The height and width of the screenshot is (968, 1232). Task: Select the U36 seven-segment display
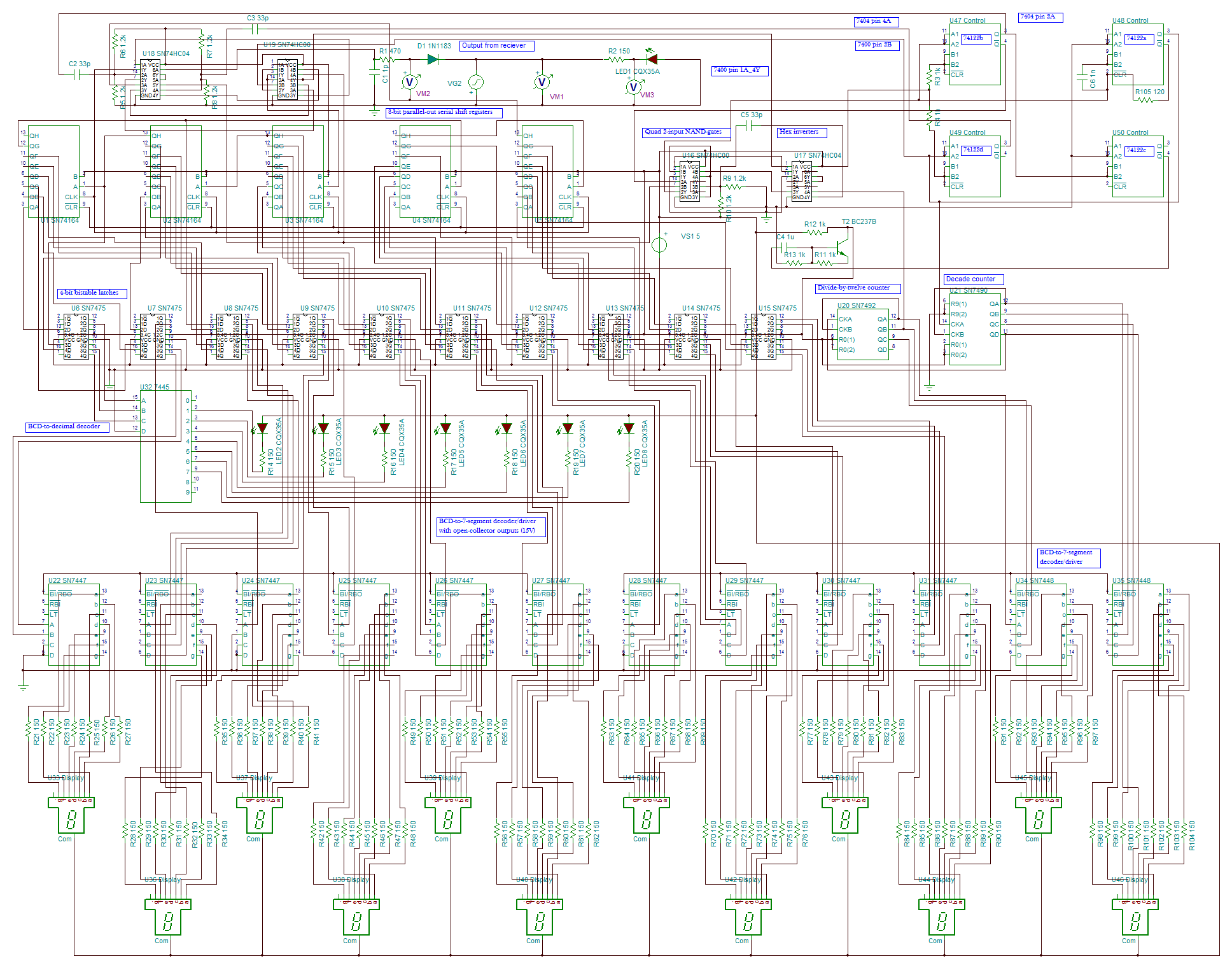(x=168, y=917)
